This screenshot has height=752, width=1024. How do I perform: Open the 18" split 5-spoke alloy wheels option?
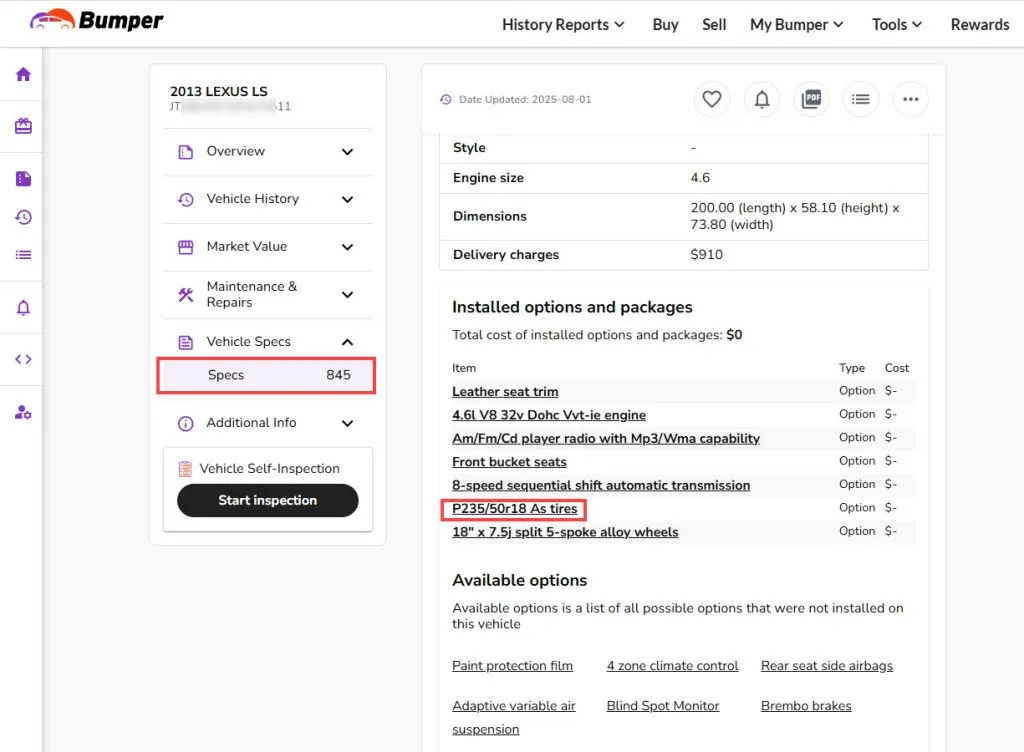[x=565, y=533]
